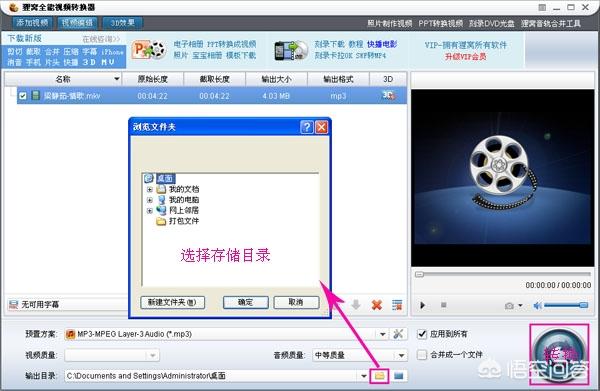Open the 3D效果 tab
600x391 pixels.
(x=122, y=23)
